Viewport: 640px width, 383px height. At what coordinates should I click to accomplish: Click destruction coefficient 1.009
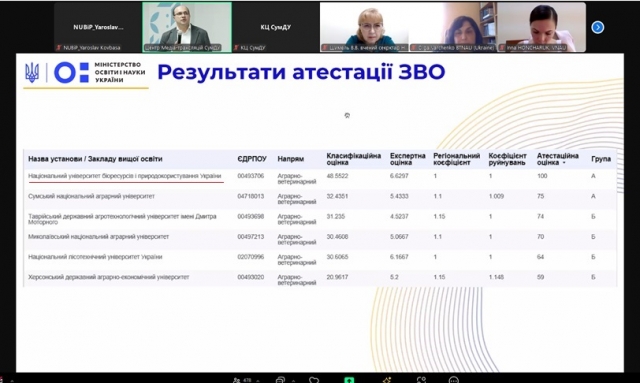[x=496, y=196]
